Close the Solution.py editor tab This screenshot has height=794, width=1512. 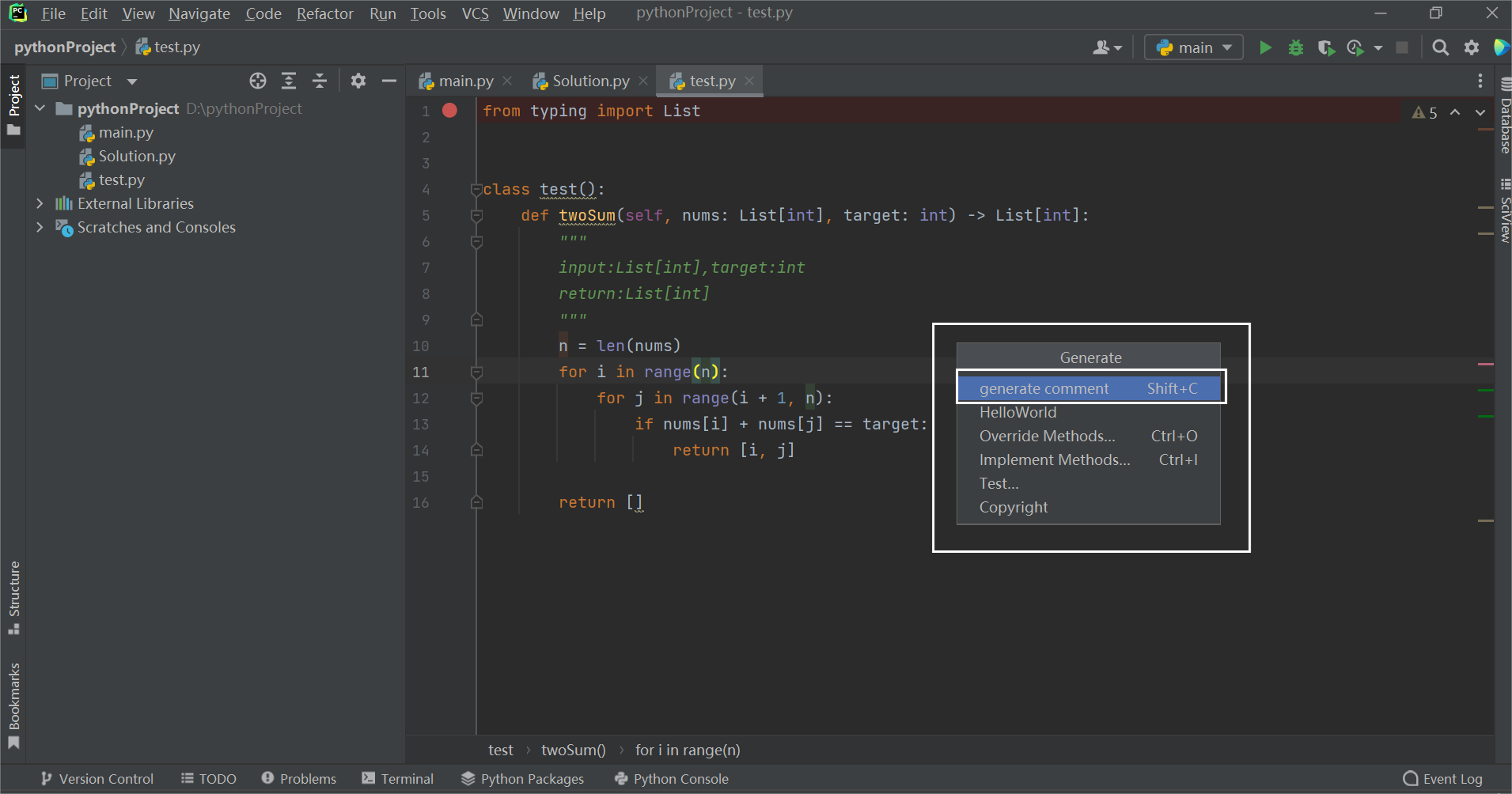[643, 81]
